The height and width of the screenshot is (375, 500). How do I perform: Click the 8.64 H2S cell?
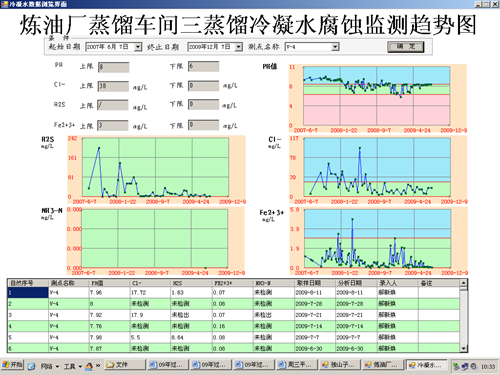(191, 337)
